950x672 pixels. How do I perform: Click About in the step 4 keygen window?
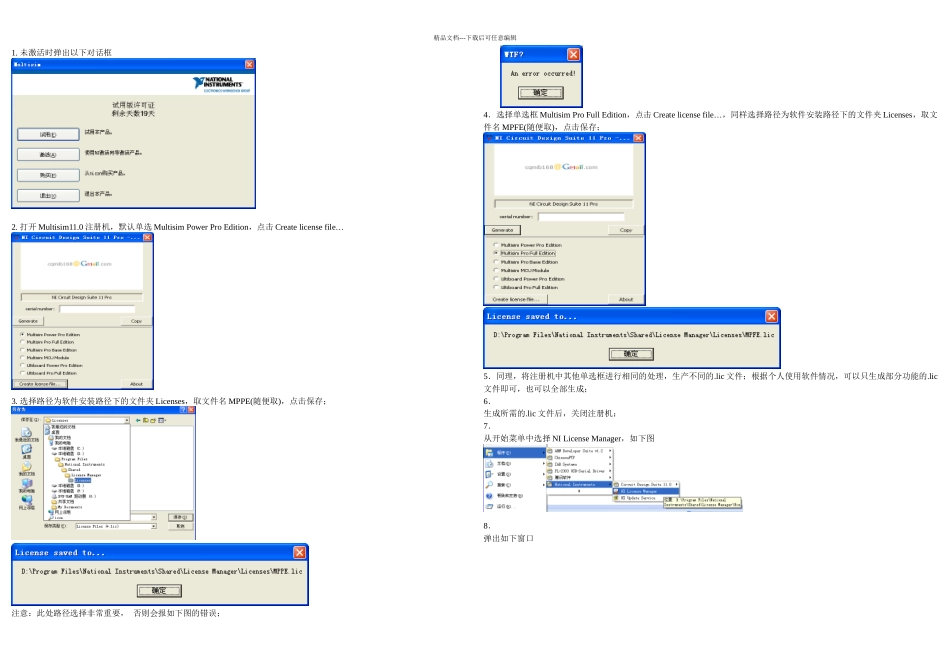626,299
